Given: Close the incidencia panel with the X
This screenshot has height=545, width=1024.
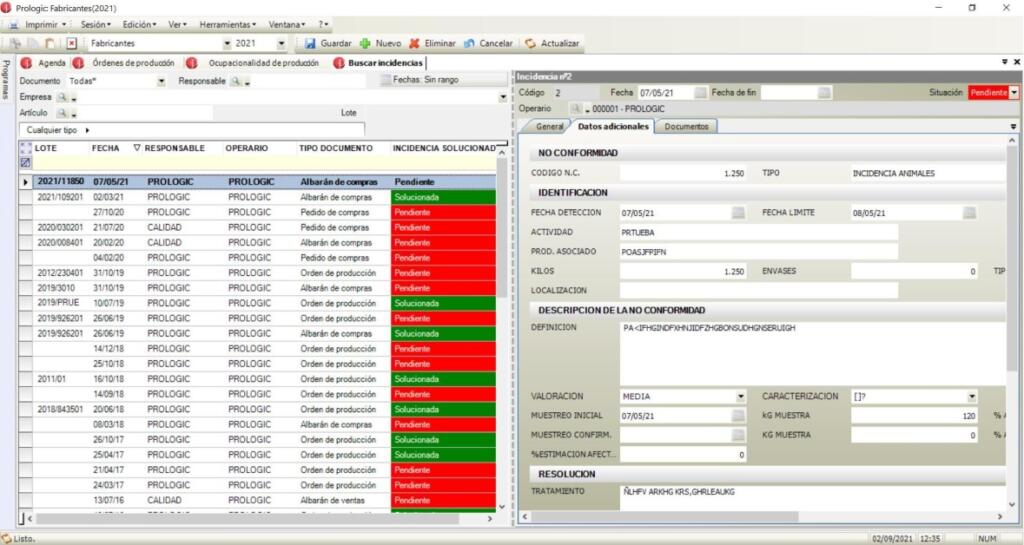Looking at the screenshot, I should [1016, 62].
